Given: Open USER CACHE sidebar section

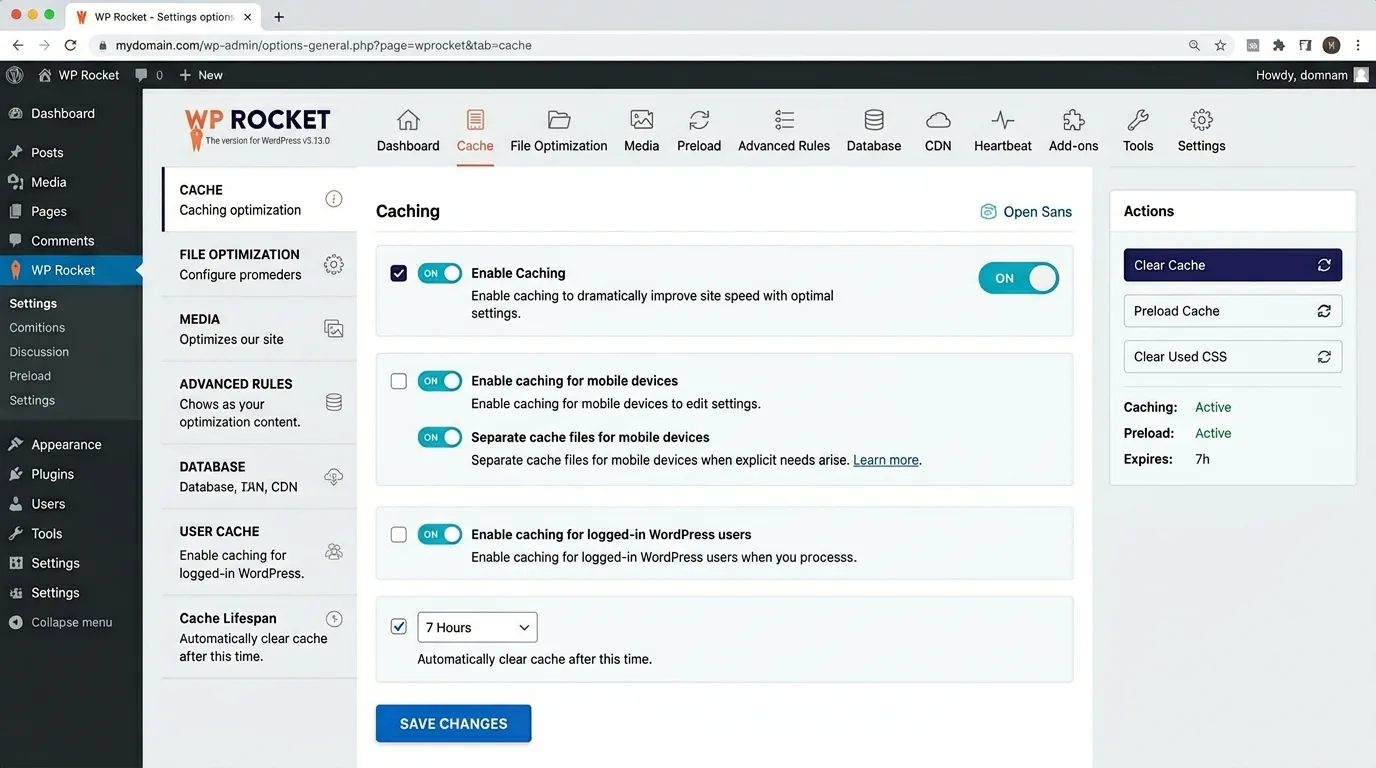Looking at the screenshot, I should pos(259,552).
